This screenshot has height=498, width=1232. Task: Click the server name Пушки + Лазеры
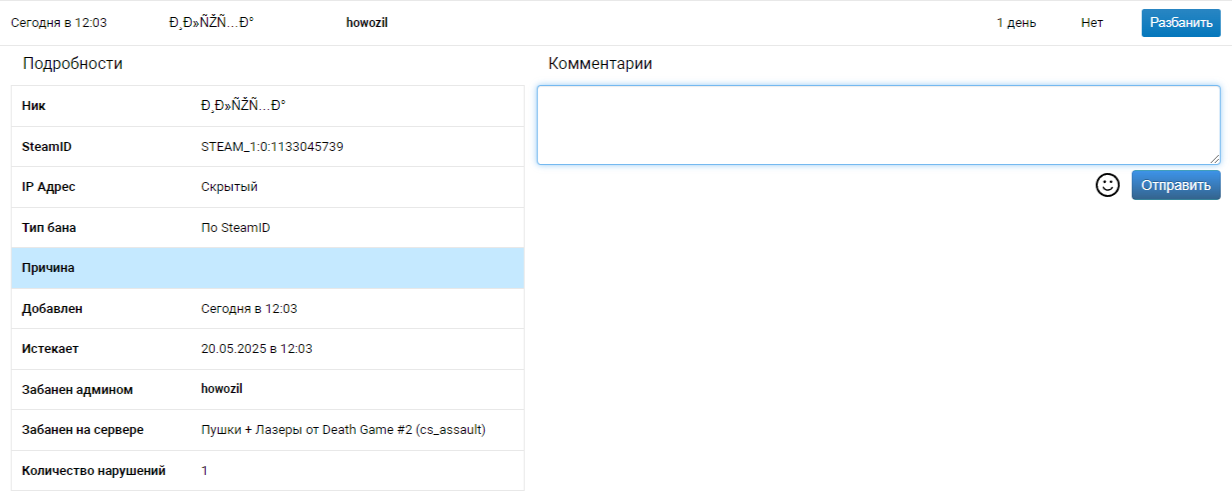click(x=343, y=430)
